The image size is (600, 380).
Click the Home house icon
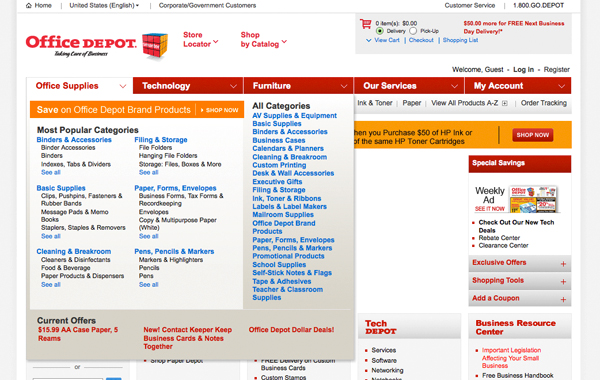pos(29,5)
